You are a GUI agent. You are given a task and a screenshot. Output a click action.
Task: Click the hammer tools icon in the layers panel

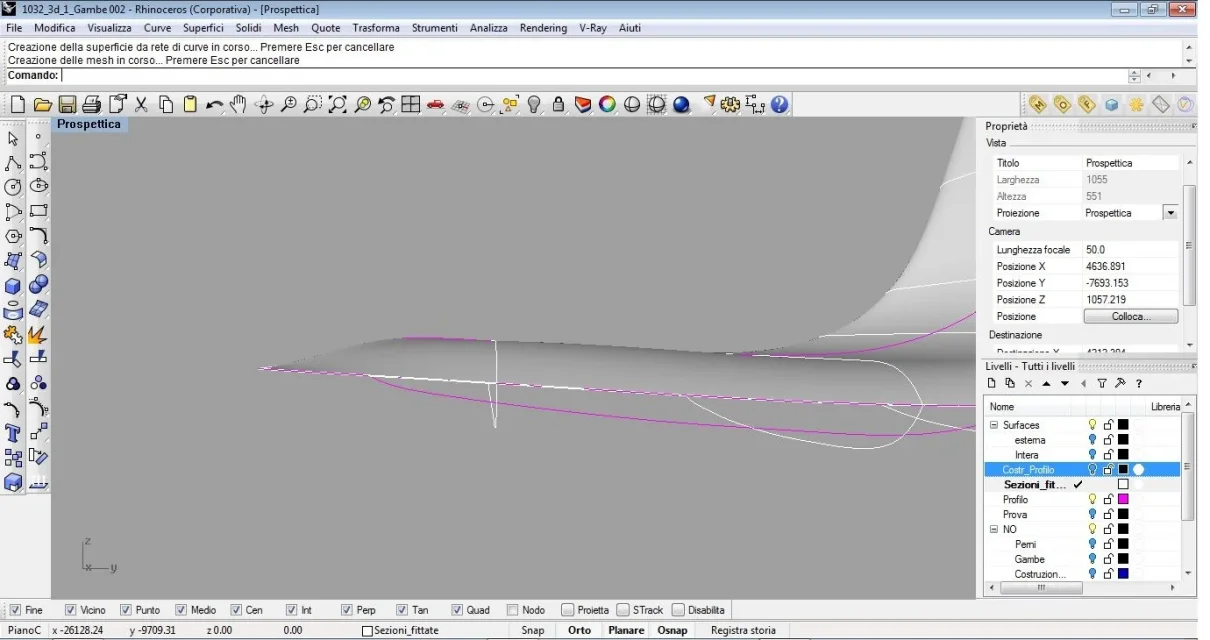tap(1120, 383)
